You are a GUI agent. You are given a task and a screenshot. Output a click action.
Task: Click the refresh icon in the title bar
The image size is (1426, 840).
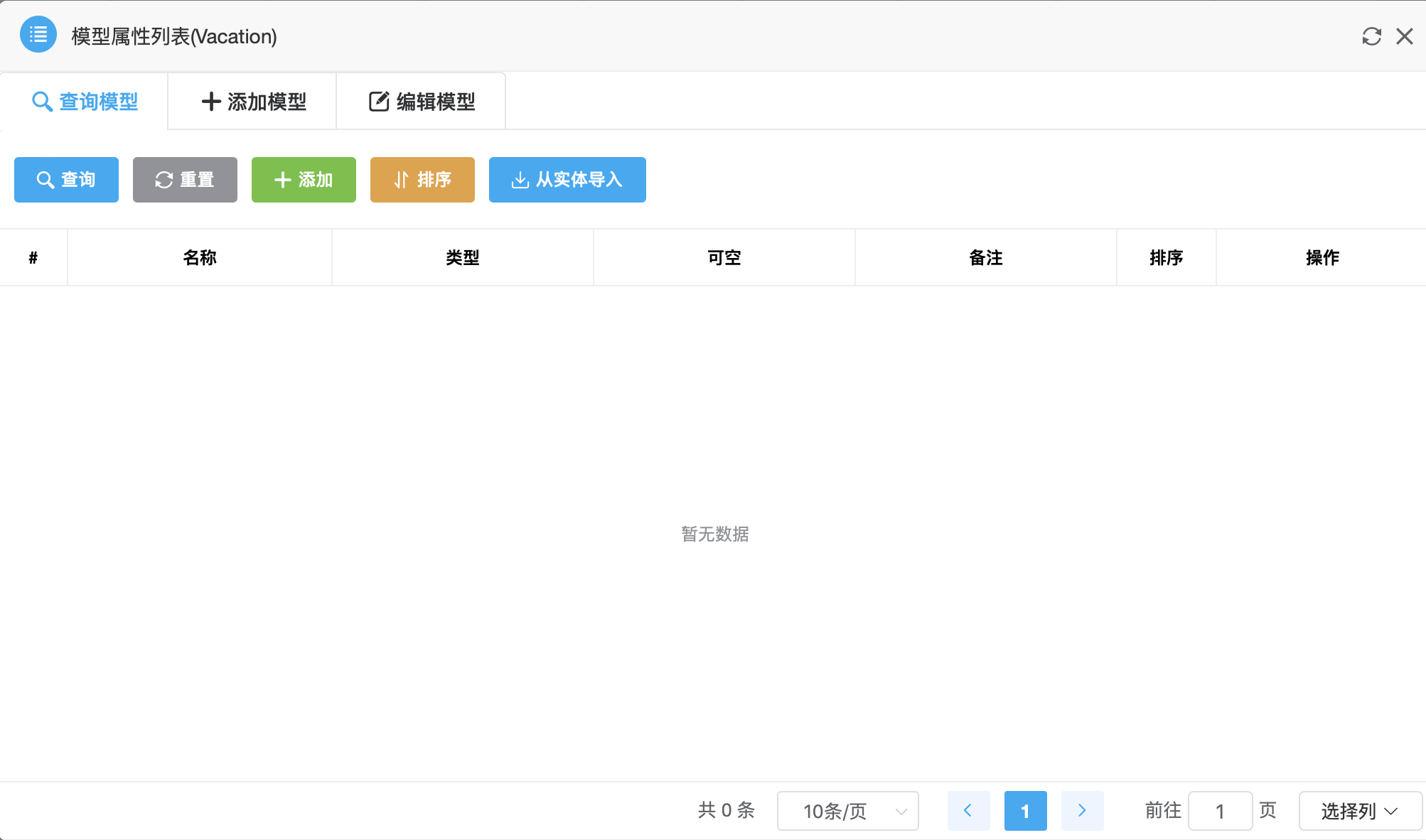coord(1371,36)
